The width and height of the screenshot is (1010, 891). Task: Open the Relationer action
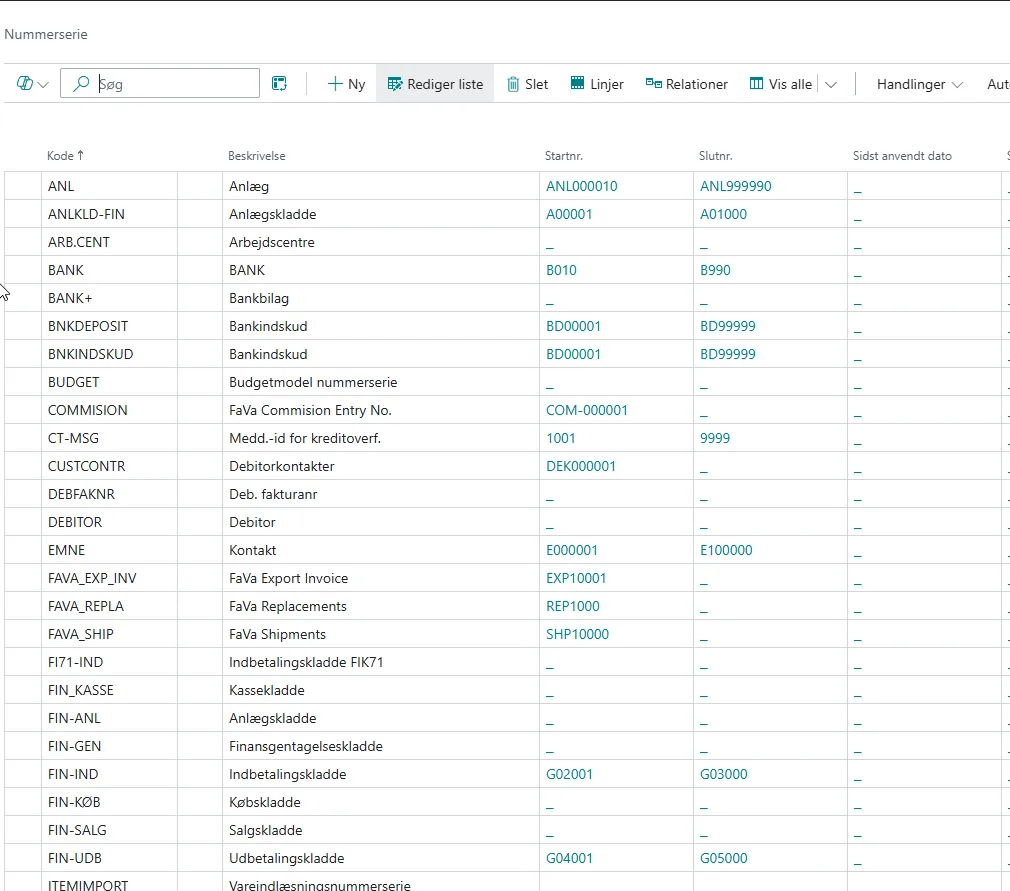(x=687, y=84)
